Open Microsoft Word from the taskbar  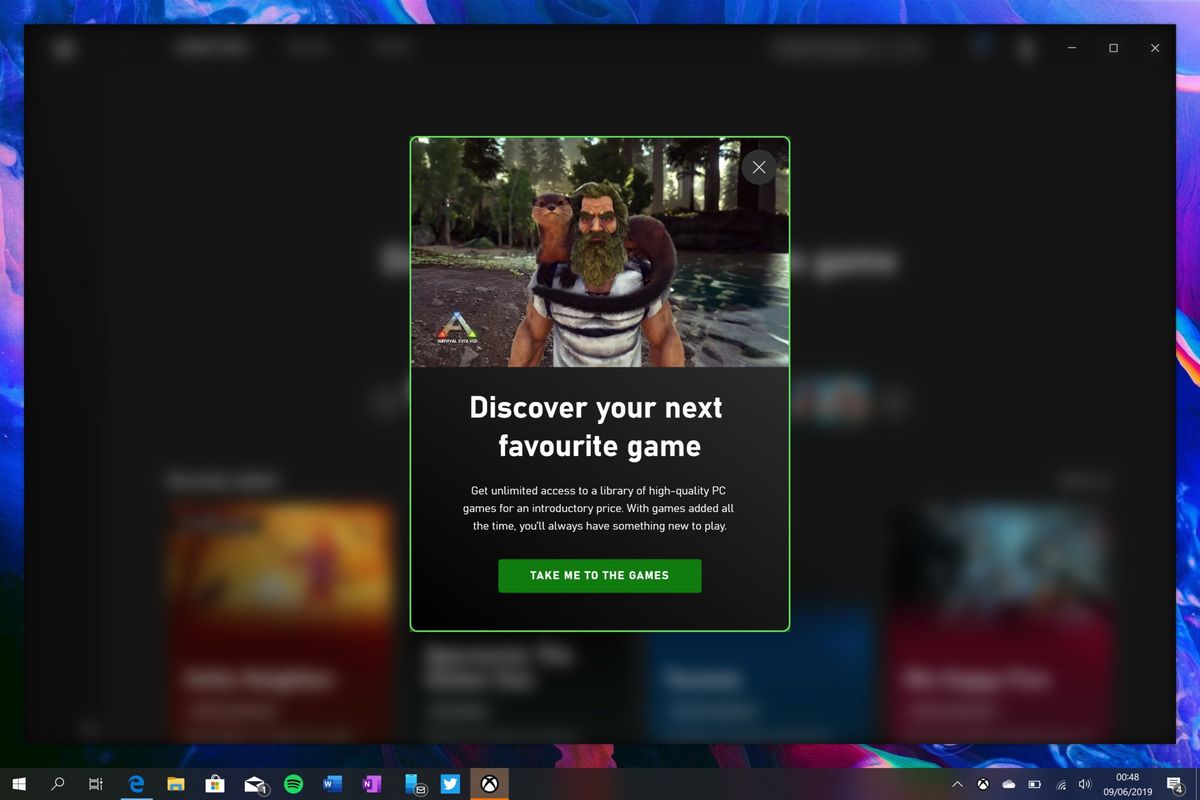[x=333, y=785]
